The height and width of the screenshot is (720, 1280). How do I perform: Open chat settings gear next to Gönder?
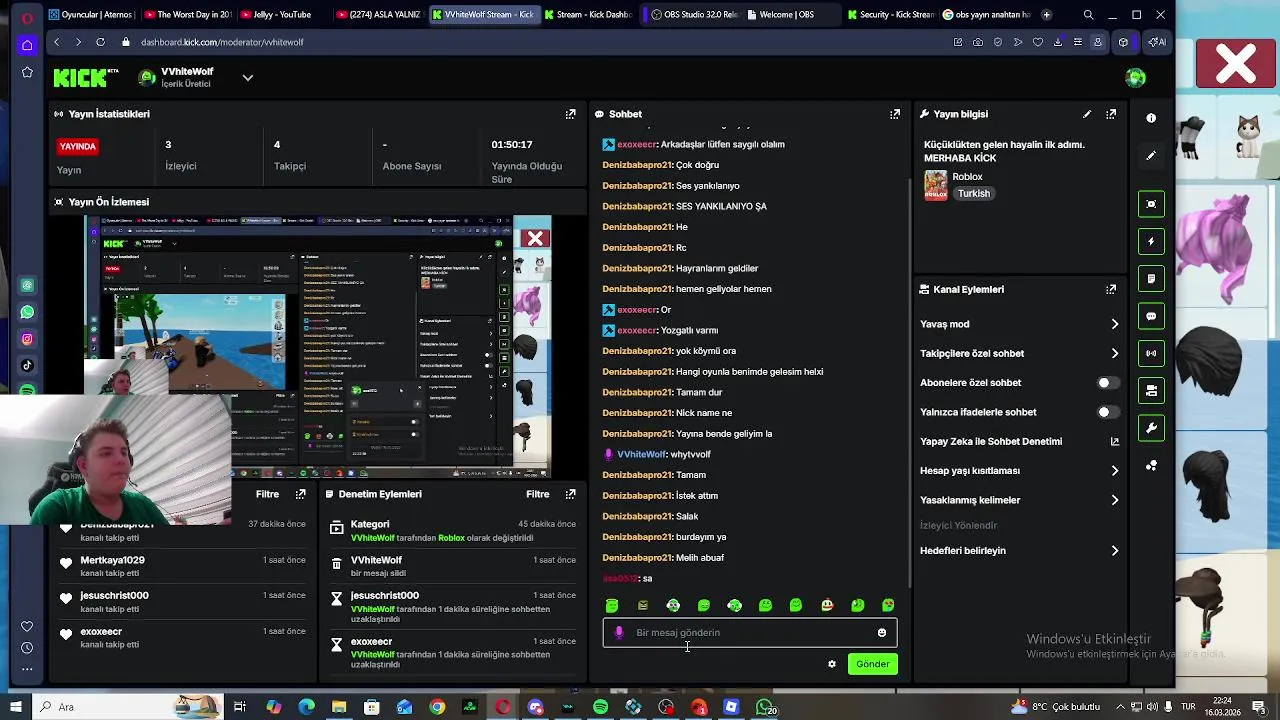(x=831, y=664)
